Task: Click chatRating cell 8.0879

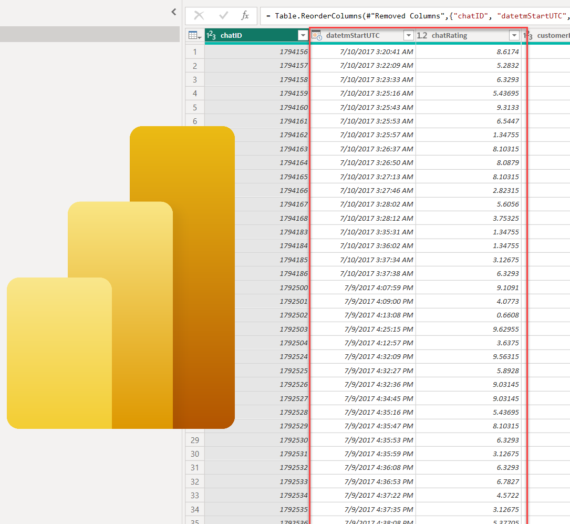Action: tap(468, 163)
